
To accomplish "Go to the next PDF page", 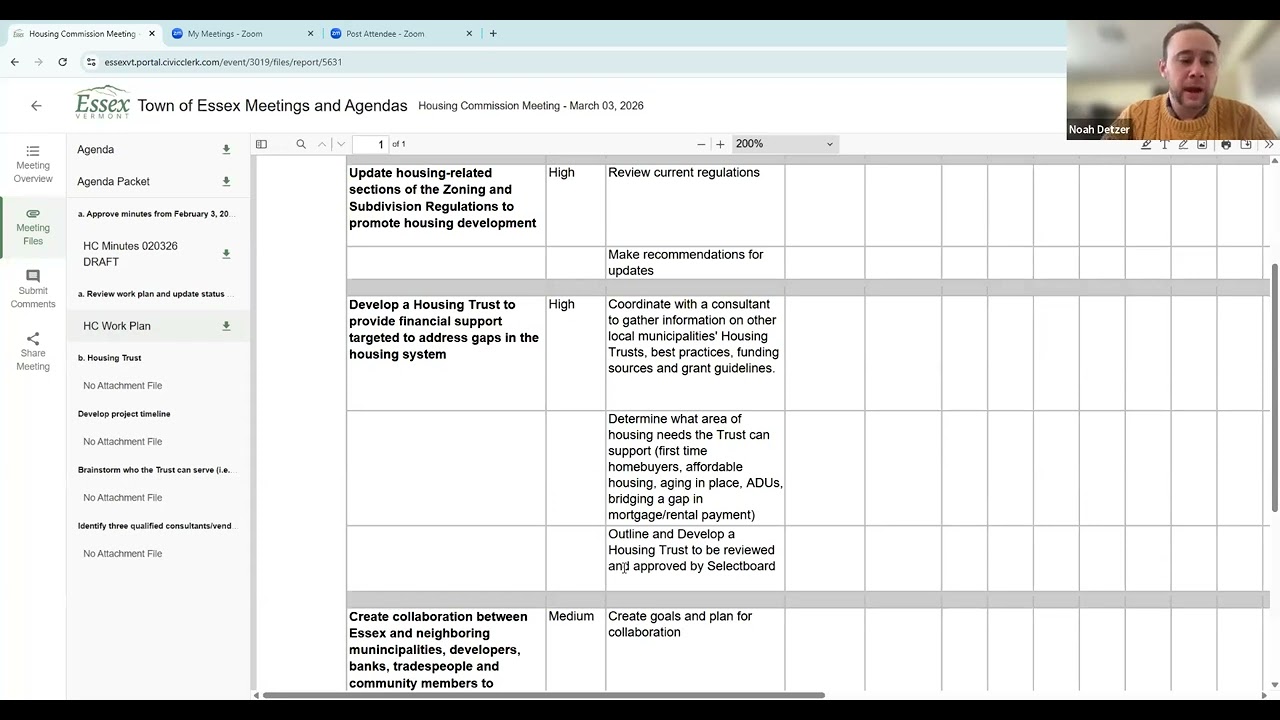I will click(341, 144).
